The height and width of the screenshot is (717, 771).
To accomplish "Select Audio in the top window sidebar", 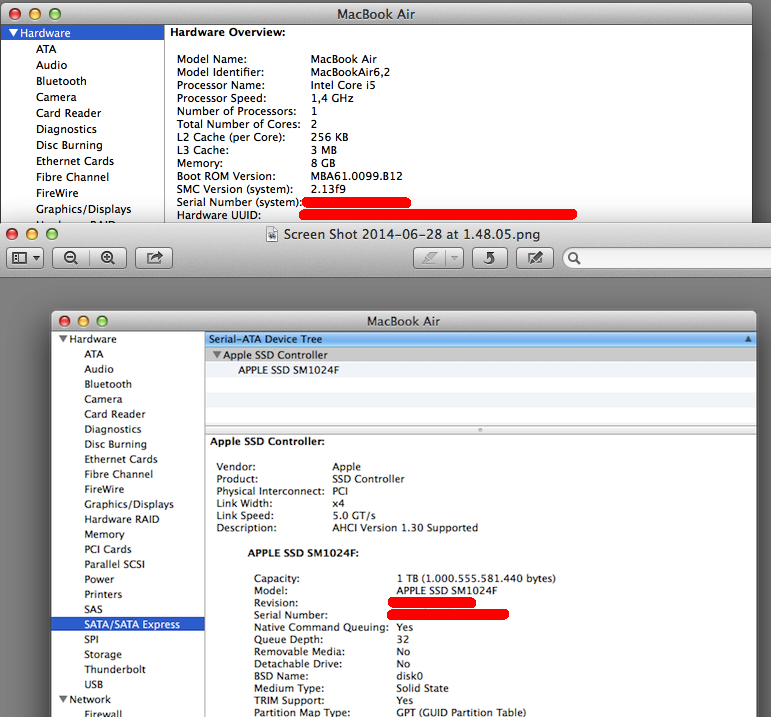I will (52, 65).
